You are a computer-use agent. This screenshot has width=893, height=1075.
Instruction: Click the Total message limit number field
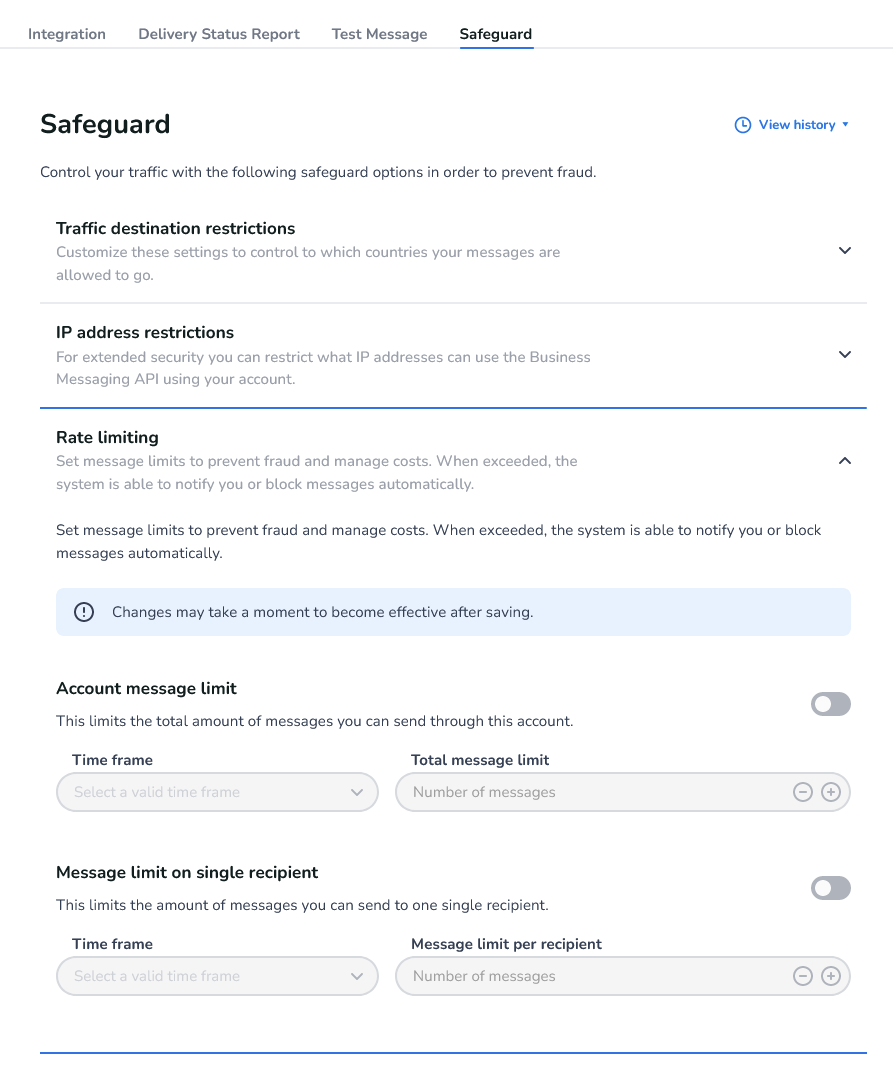[590, 792]
